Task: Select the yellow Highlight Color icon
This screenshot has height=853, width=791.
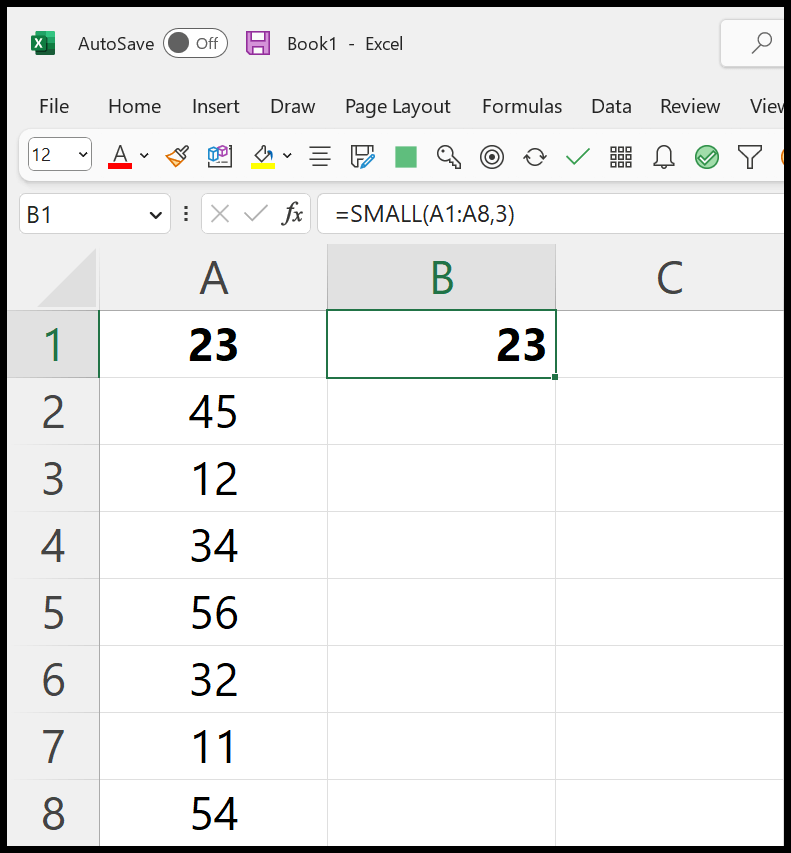Action: tap(262, 155)
